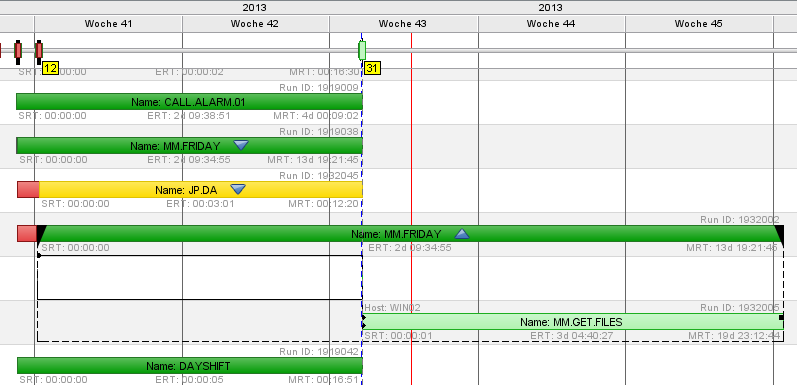
Task: Click the black end handle of MM.GET.FILES bar
Action: (x=781, y=318)
